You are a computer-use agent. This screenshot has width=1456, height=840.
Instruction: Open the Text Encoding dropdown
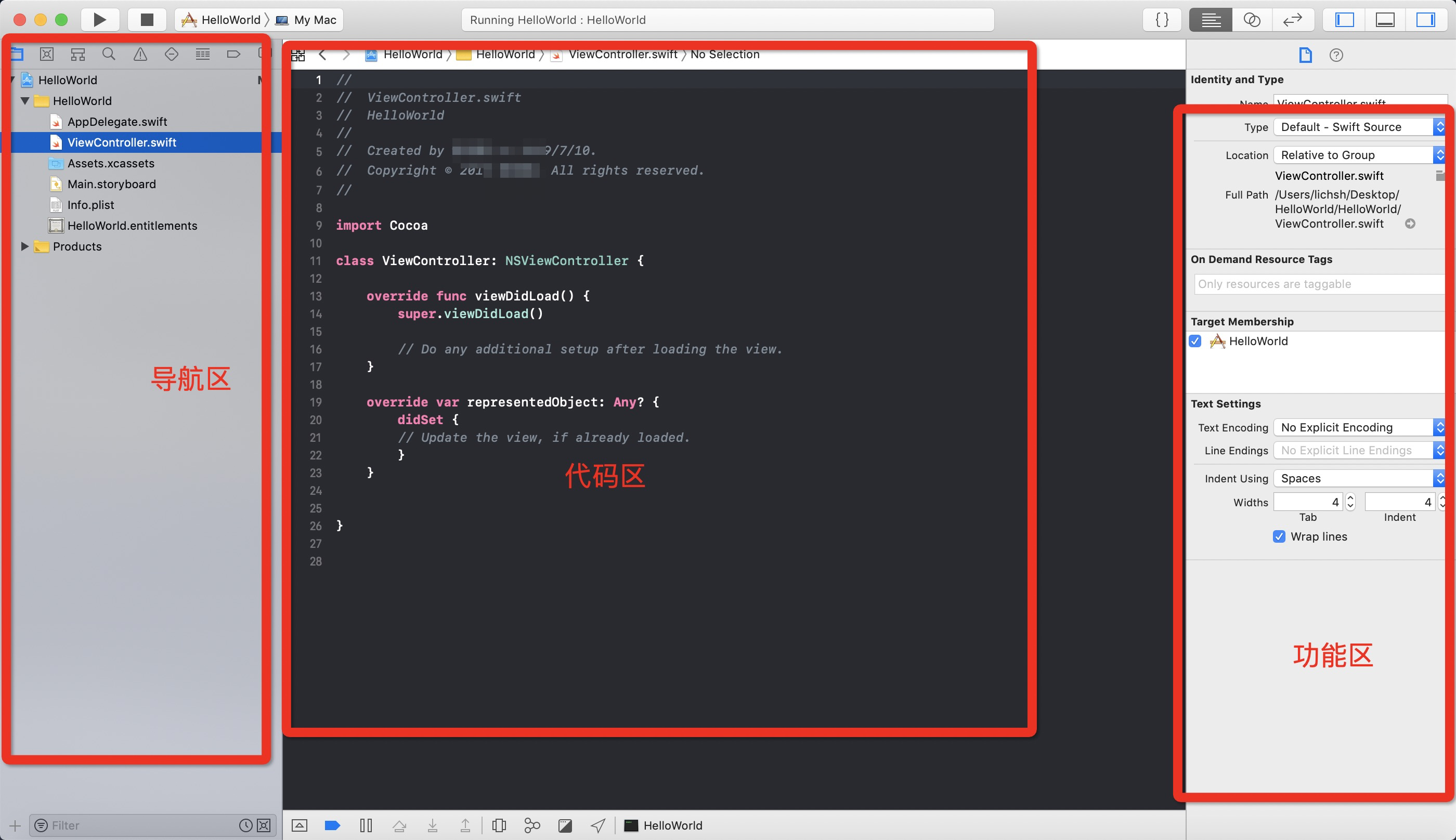pos(1359,427)
